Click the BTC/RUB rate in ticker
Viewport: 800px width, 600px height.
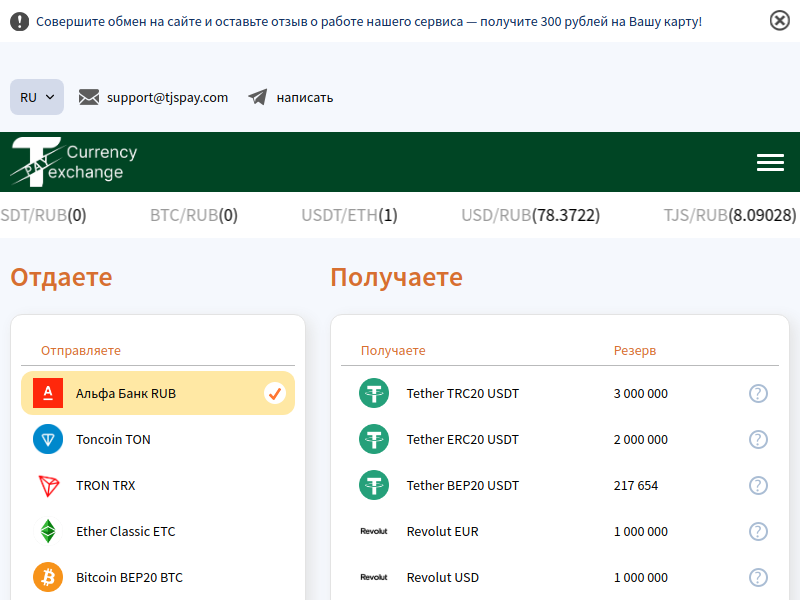click(194, 215)
